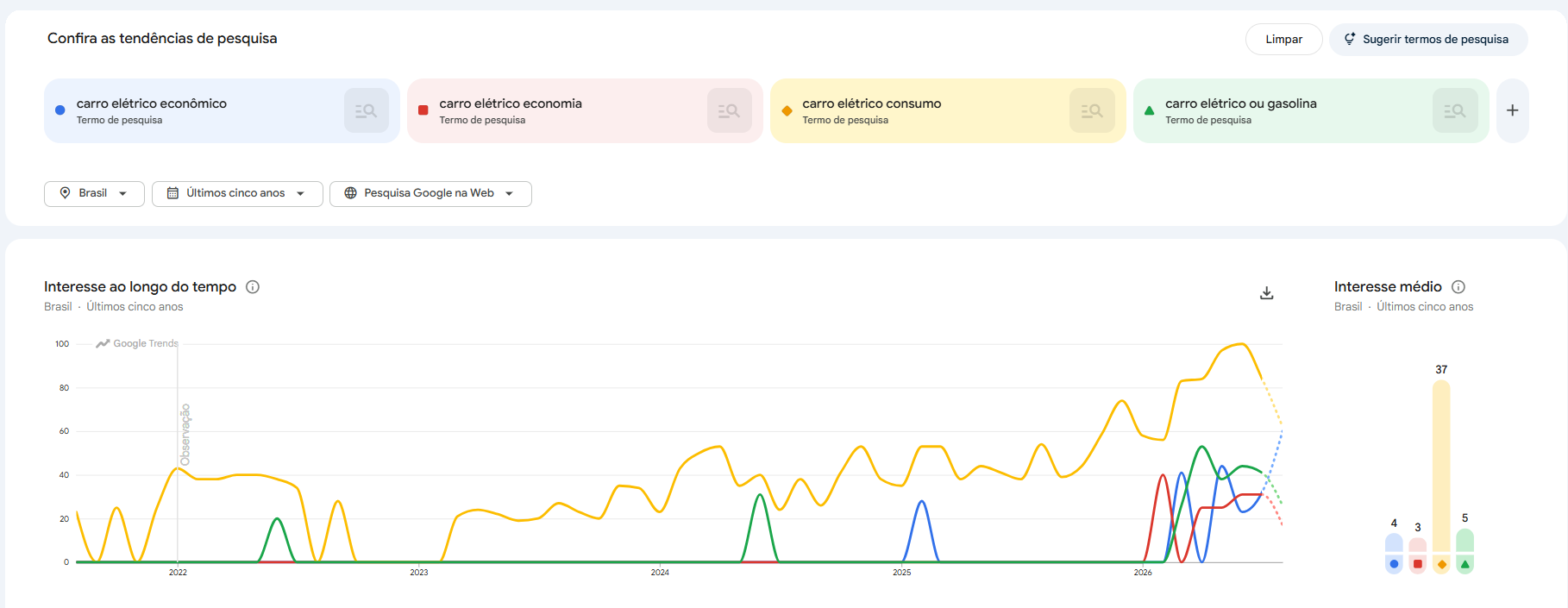
Task: Click the 2026 label on the time axis
Action: [x=1143, y=573]
